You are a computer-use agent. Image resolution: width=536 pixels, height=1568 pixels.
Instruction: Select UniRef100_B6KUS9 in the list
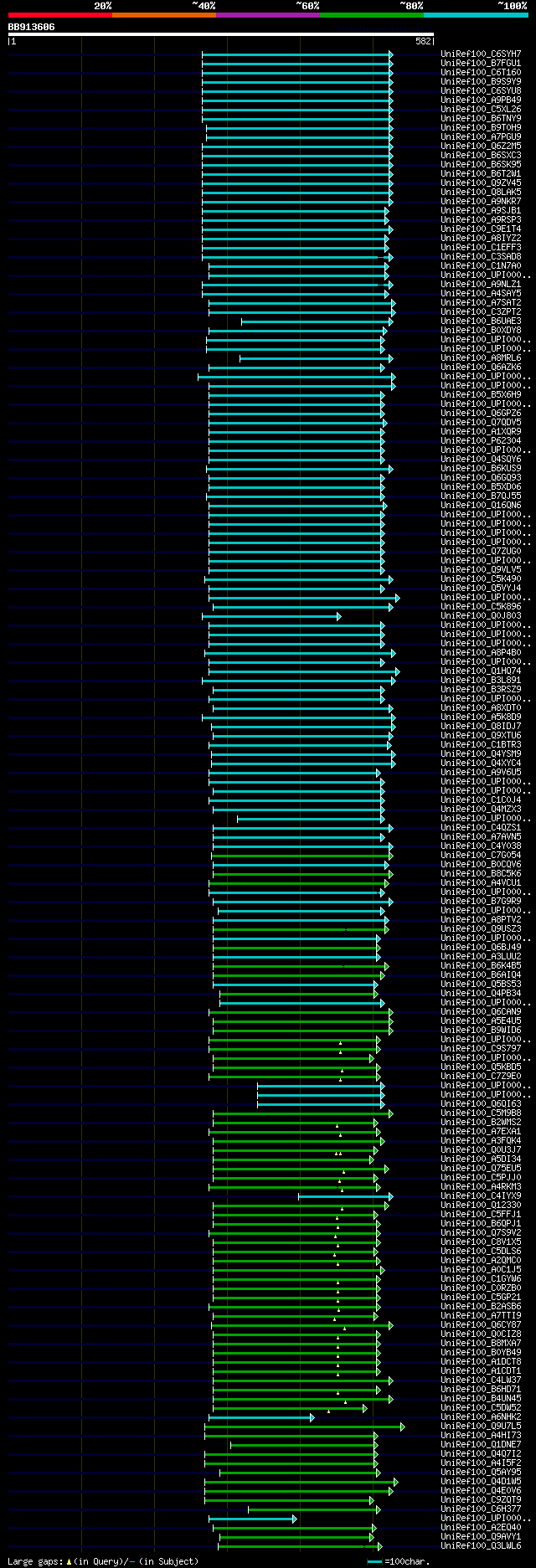pyautogui.click(x=481, y=469)
